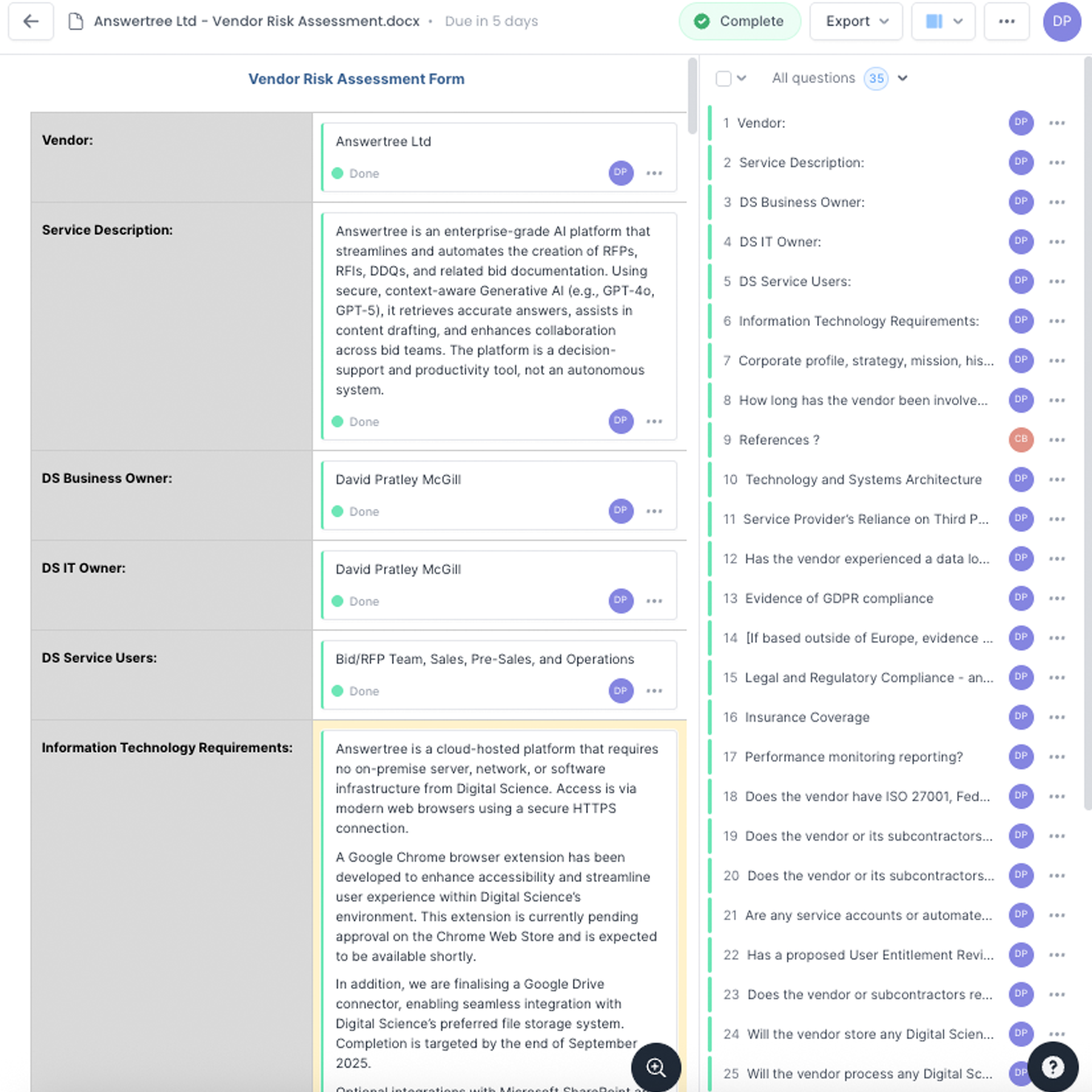Open ellipsis menu in Answertree Ltd answer
1092x1092 pixels.
point(654,174)
